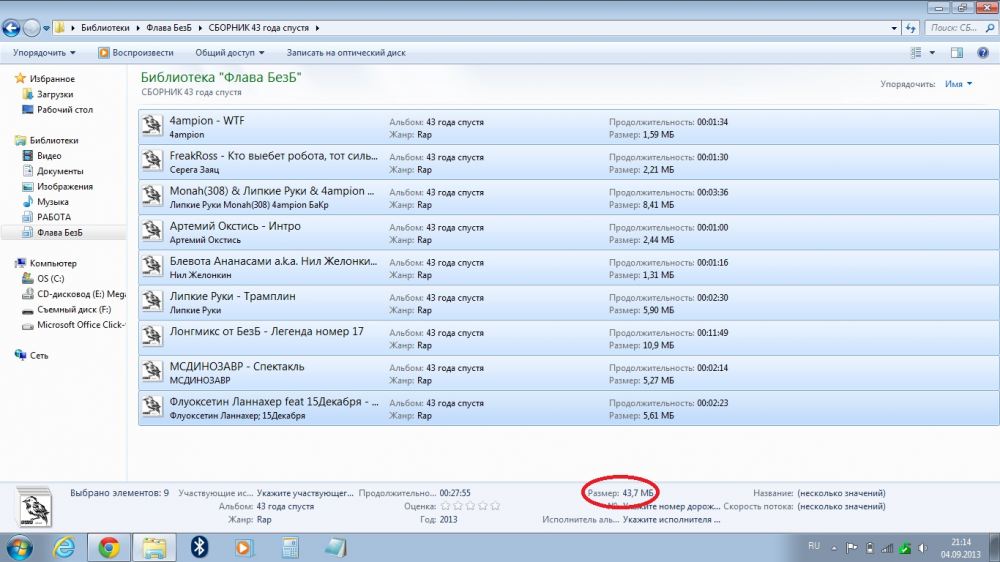Open the Изображения library
This screenshot has height=562, width=1000.
57,186
